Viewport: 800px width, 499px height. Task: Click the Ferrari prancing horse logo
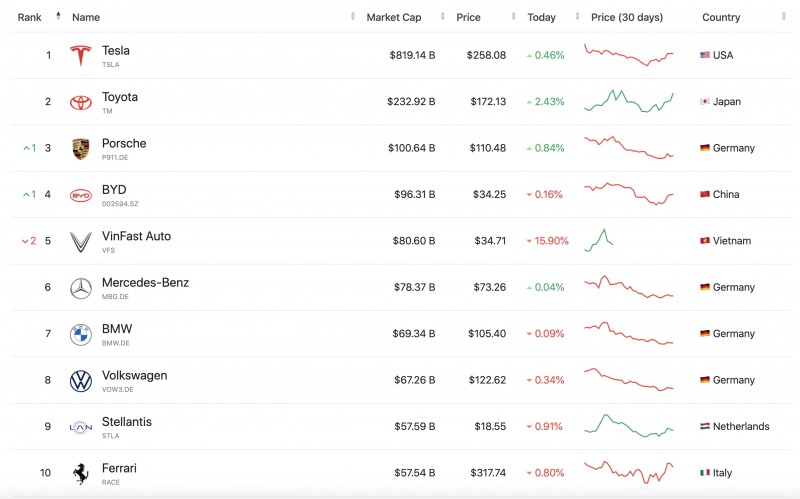click(81, 474)
